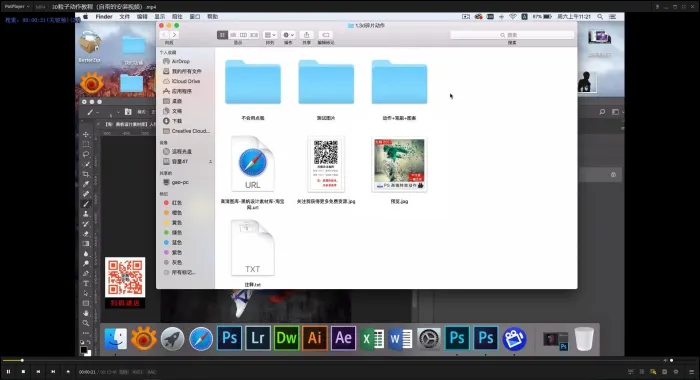The image size is (700, 380).
Task: Open Launchpad rocket icon in Dock
Action: pos(172,339)
